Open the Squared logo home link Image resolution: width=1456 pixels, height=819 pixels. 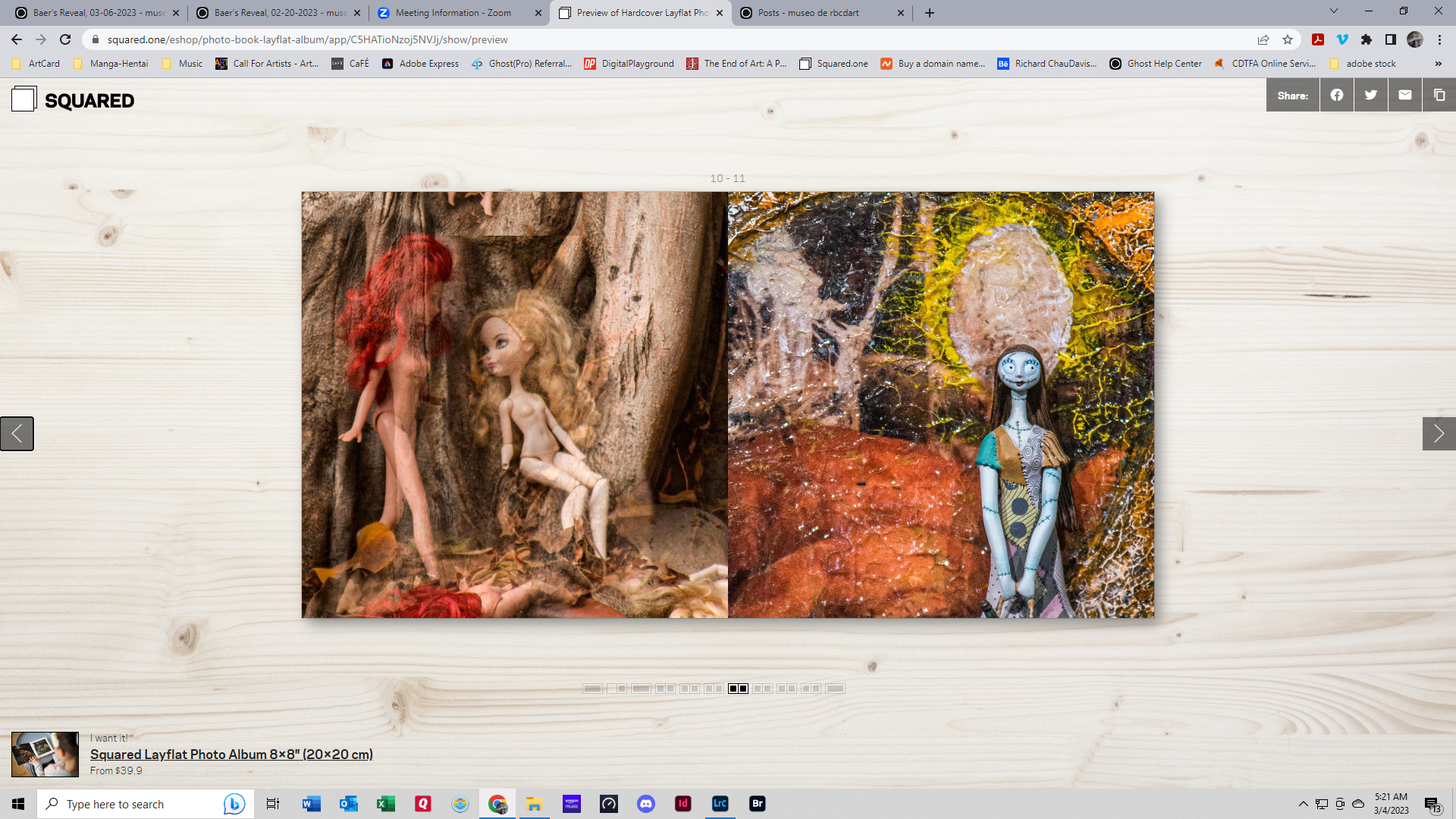click(73, 99)
